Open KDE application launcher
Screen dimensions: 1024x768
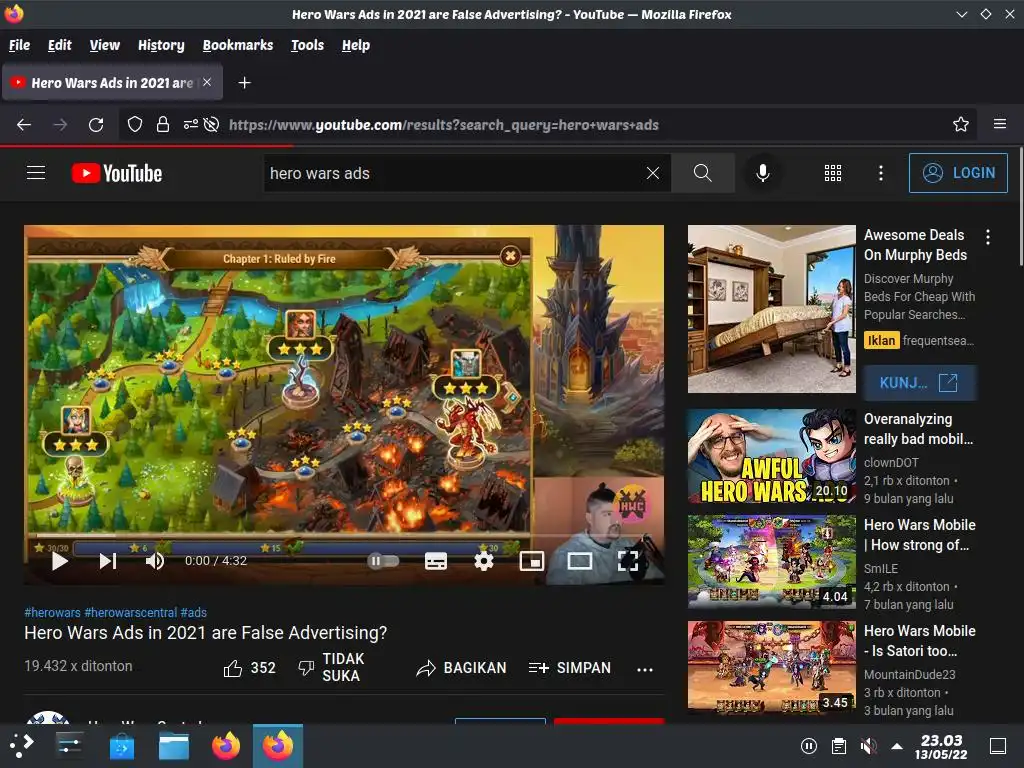point(22,745)
